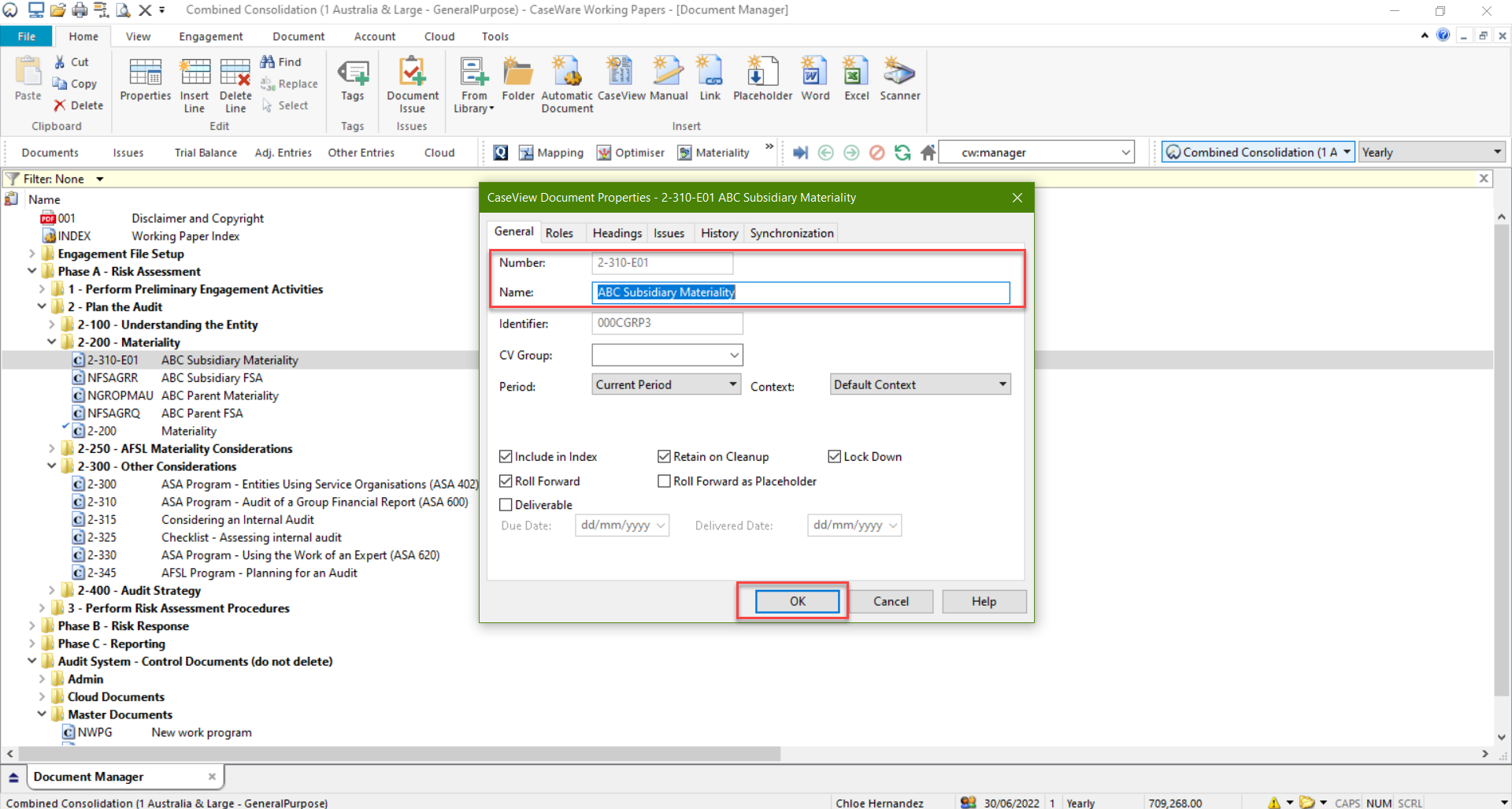This screenshot has height=809, width=1512.
Task: Click the Home house icon
Action: point(928,152)
